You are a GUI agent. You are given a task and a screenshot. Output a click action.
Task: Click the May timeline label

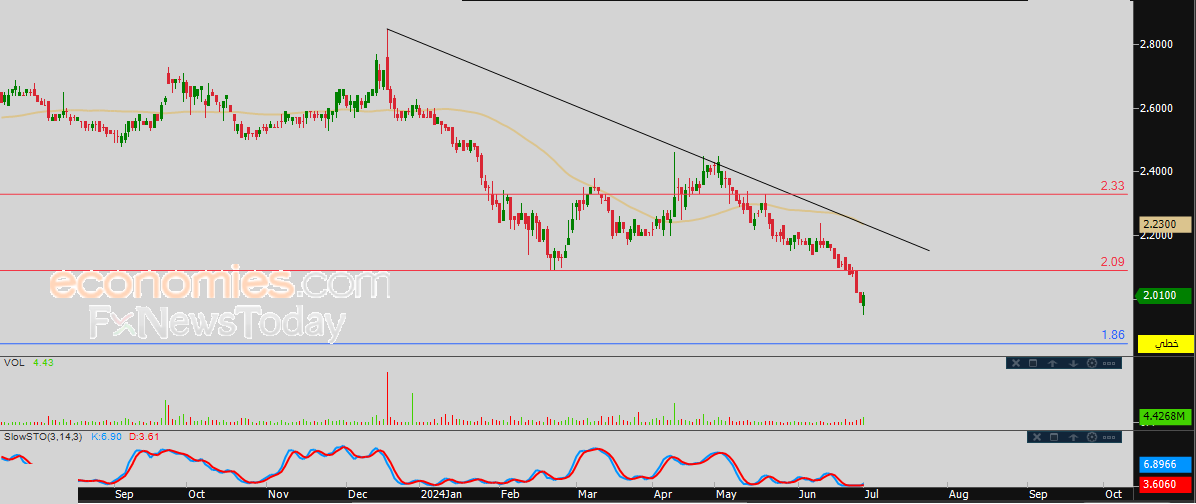point(727,494)
